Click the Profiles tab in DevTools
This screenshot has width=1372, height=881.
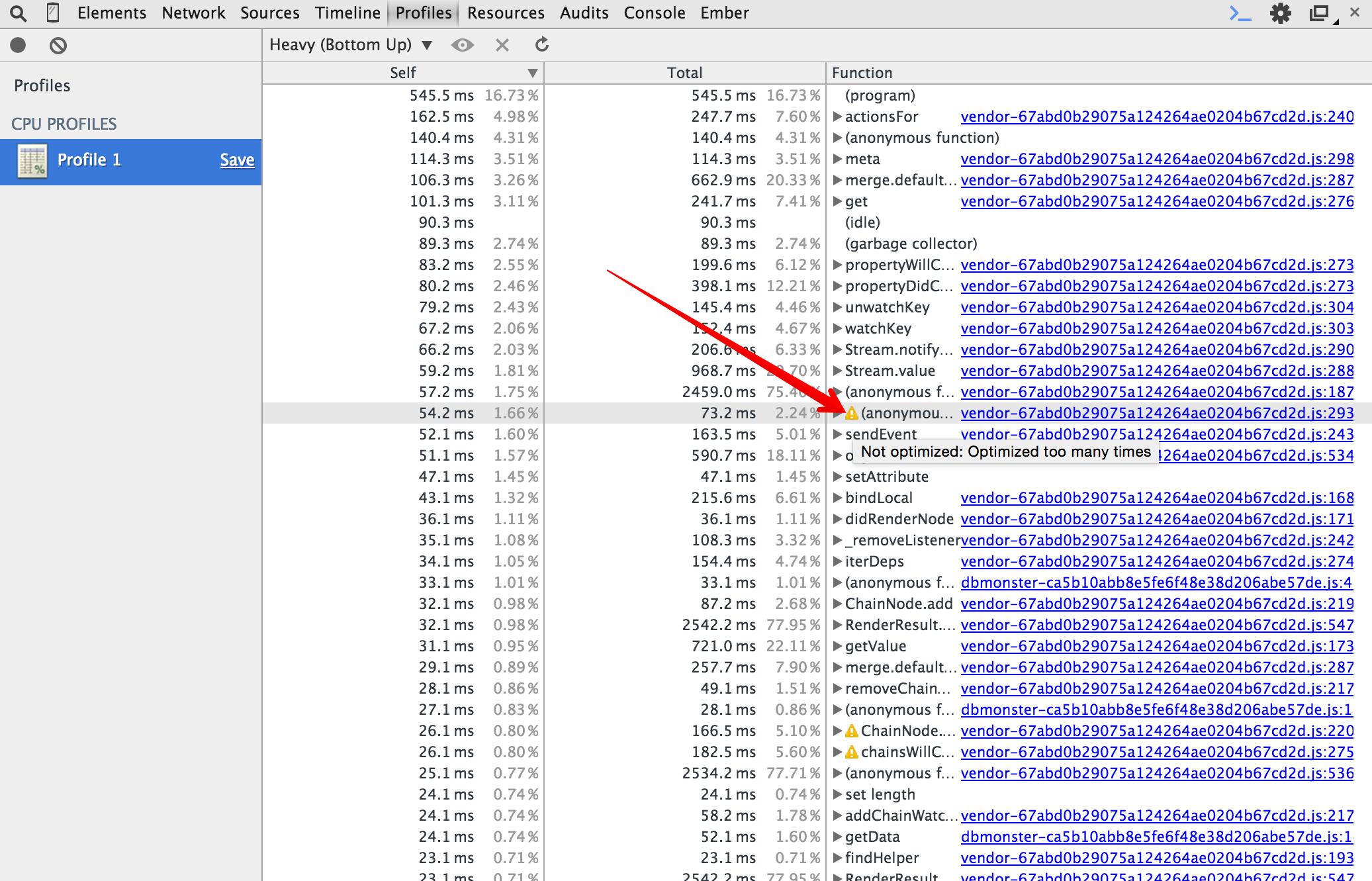point(421,12)
